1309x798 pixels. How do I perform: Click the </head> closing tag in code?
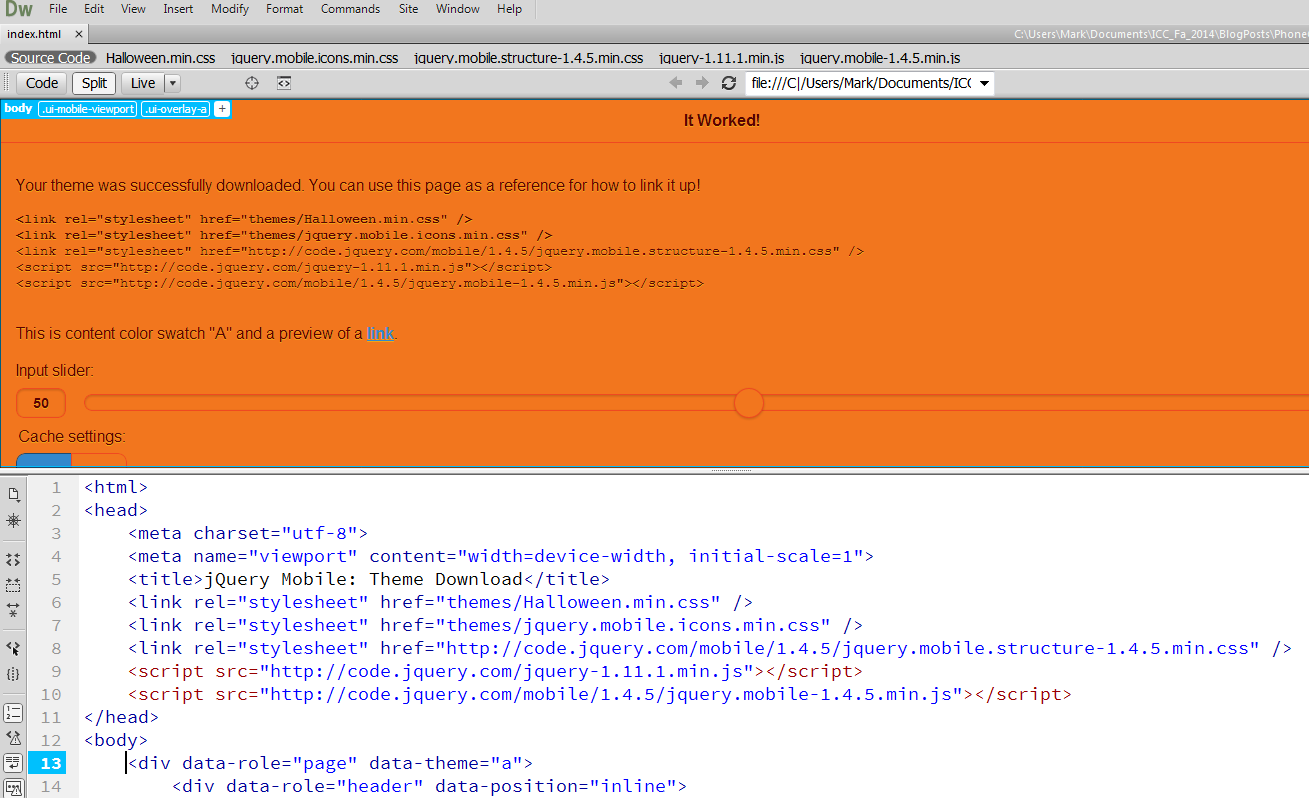121,717
